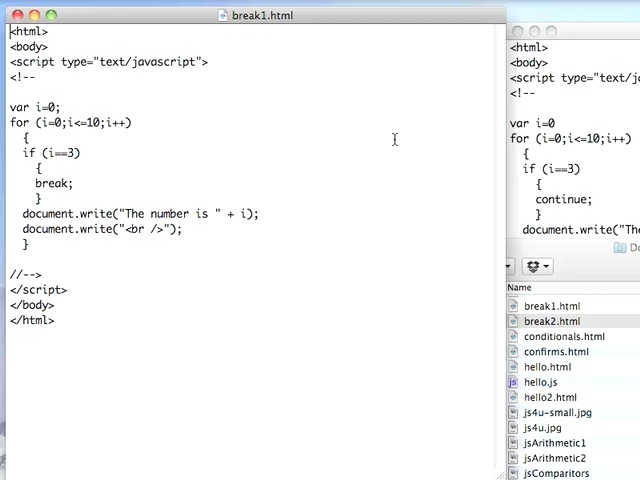This screenshot has height=480, width=640.
Task: Click the hello2.html file icon
Action: 513,397
